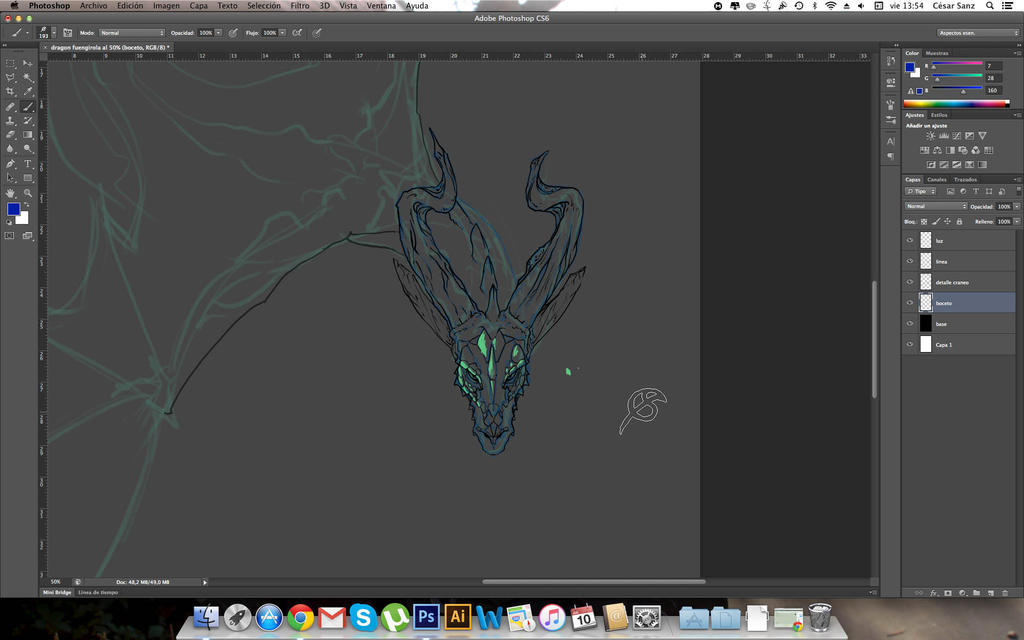The width and height of the screenshot is (1024, 640).
Task: Open the layer blend mode Normal dropdown
Action: click(936, 206)
